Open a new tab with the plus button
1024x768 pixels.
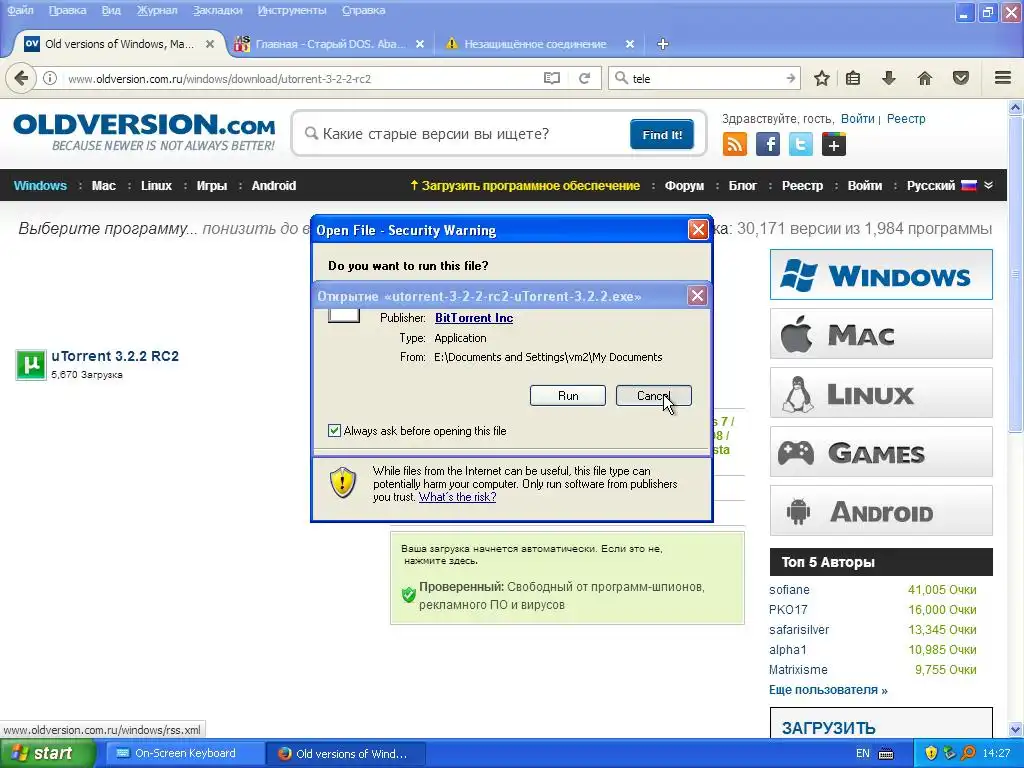pyautogui.click(x=662, y=44)
